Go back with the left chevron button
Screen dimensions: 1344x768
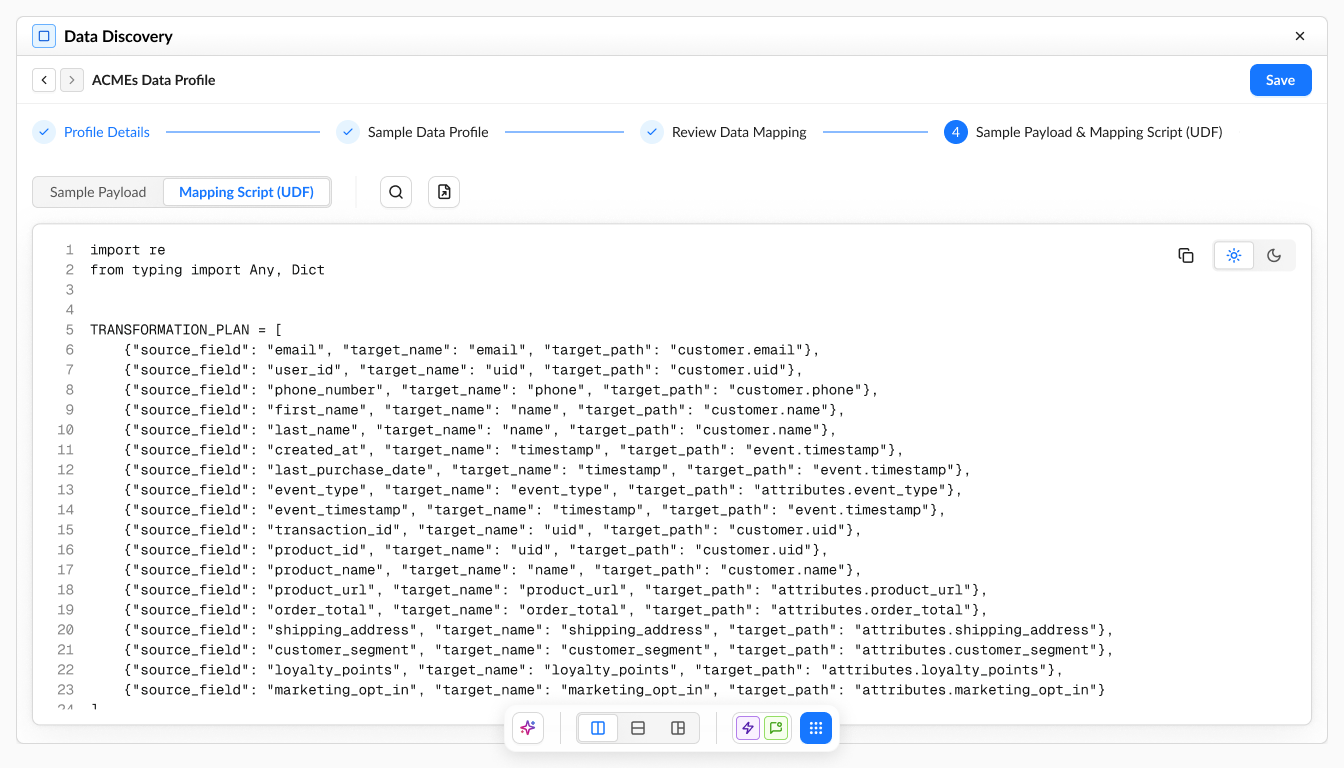[44, 80]
